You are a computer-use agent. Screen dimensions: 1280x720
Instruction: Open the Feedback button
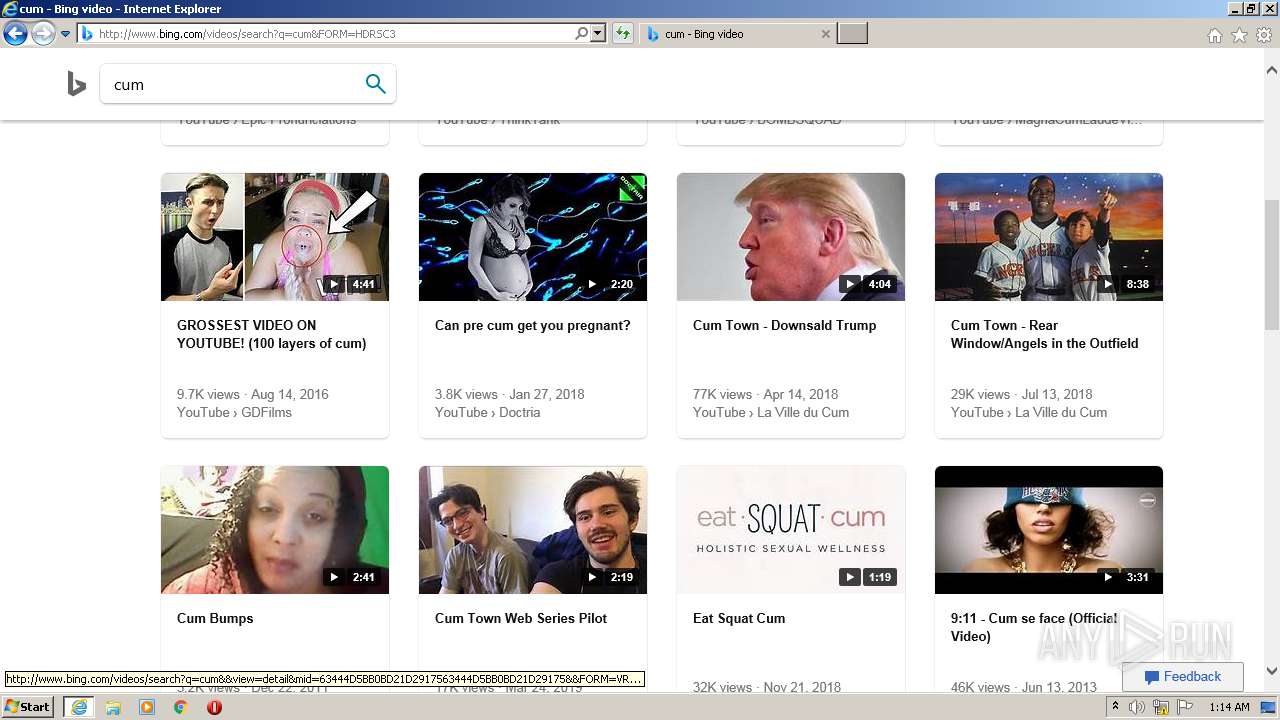[1183, 677]
